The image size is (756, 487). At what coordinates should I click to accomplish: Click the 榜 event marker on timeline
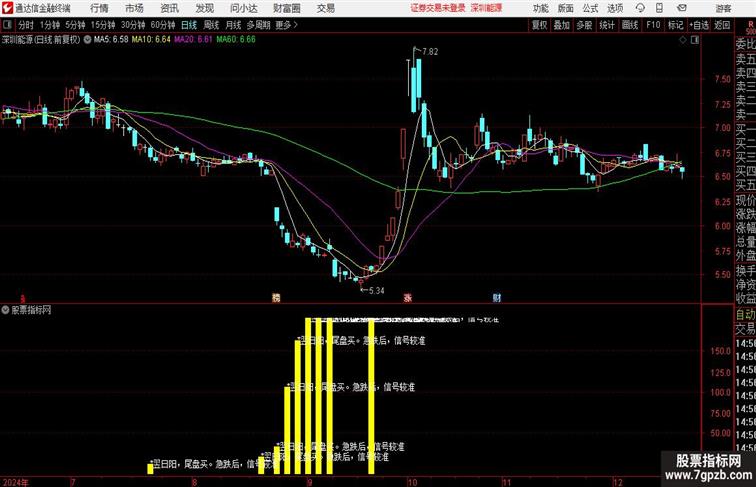pyautogui.click(x=276, y=298)
